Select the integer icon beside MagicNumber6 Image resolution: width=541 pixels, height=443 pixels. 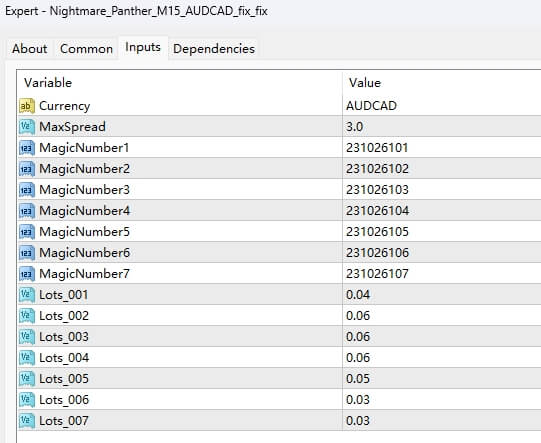pyautogui.click(x=27, y=253)
